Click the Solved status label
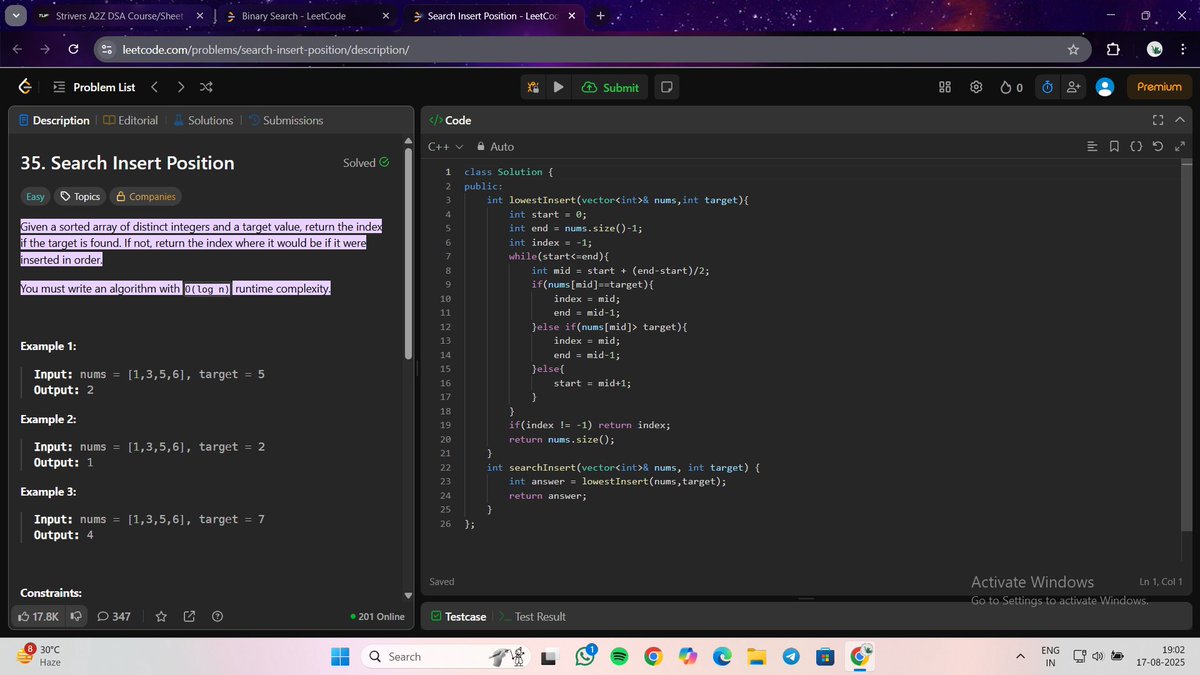 365,163
